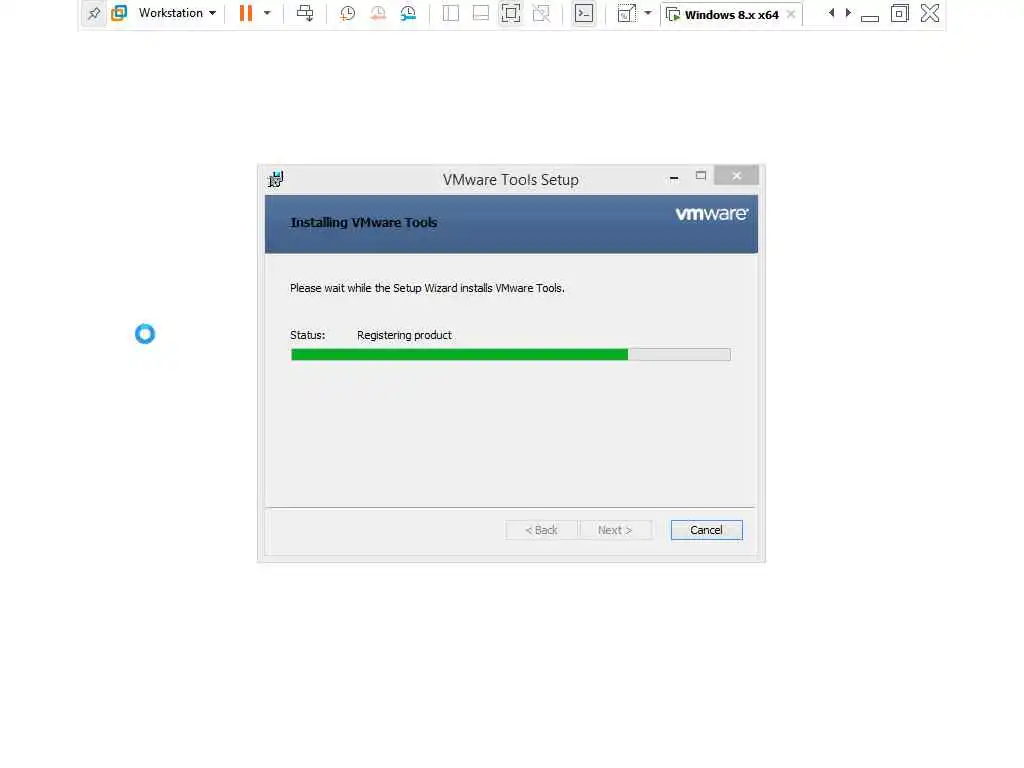The image size is (1024, 768).
Task: Close the VMware Tools Setup dialog
Action: coord(737,176)
